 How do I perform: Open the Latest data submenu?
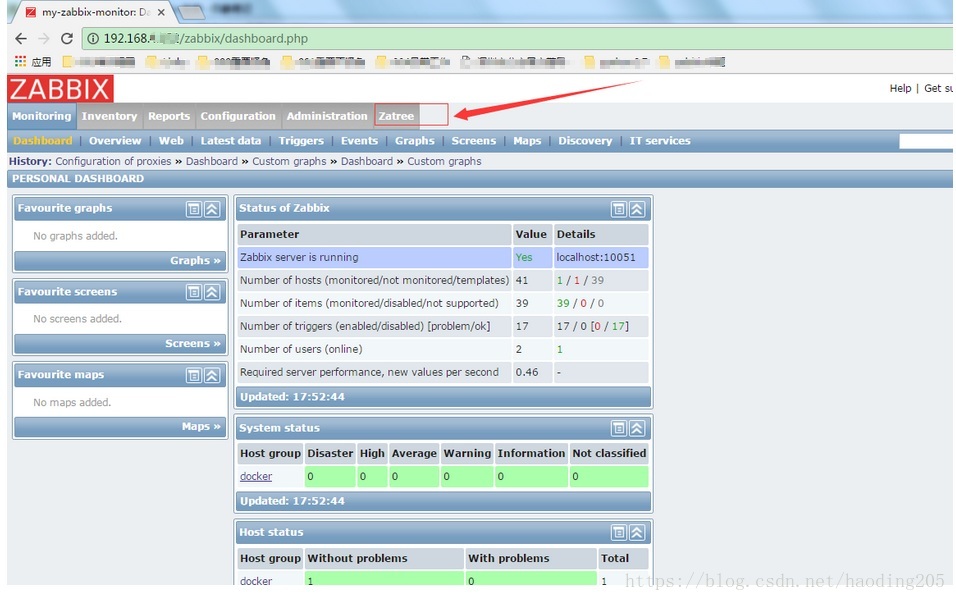(230, 141)
